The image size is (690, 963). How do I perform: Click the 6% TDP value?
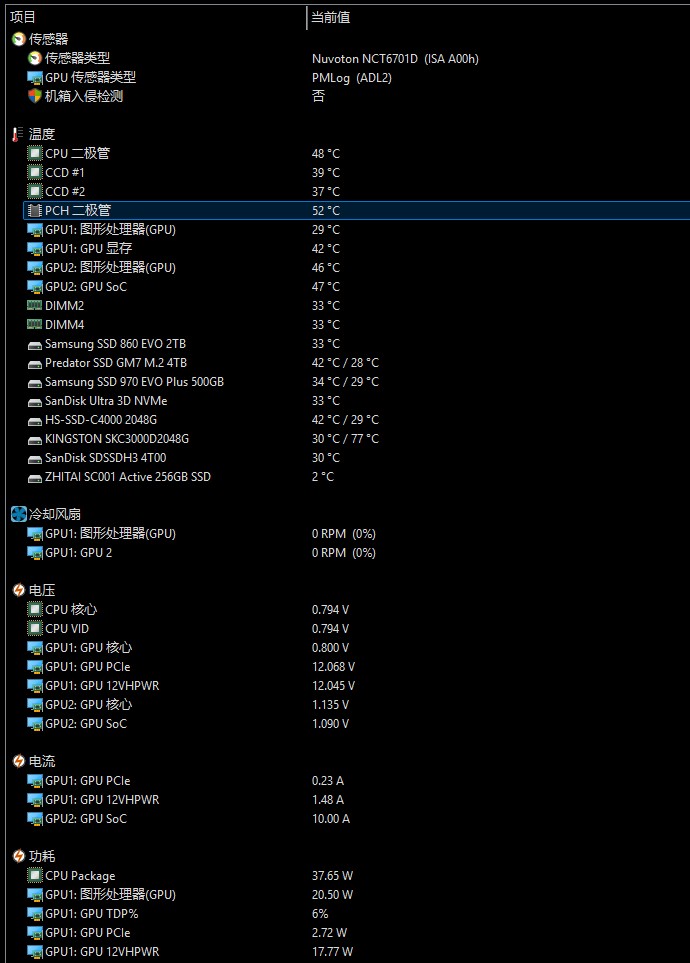320,914
